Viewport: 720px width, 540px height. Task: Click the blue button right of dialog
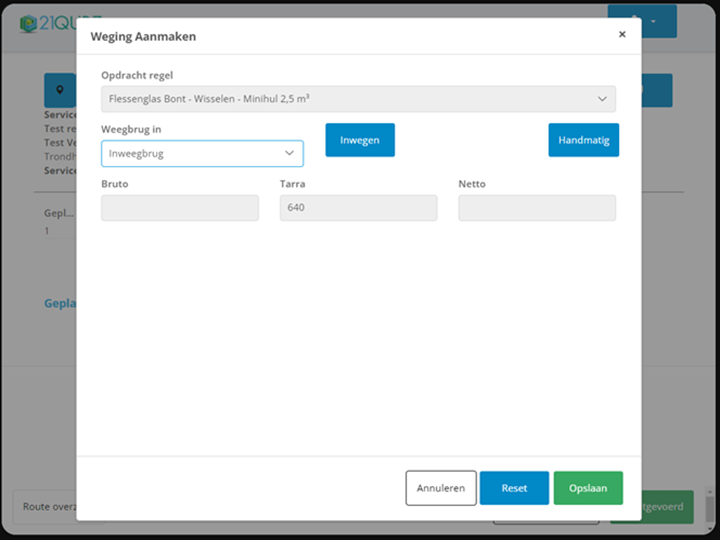(657, 90)
